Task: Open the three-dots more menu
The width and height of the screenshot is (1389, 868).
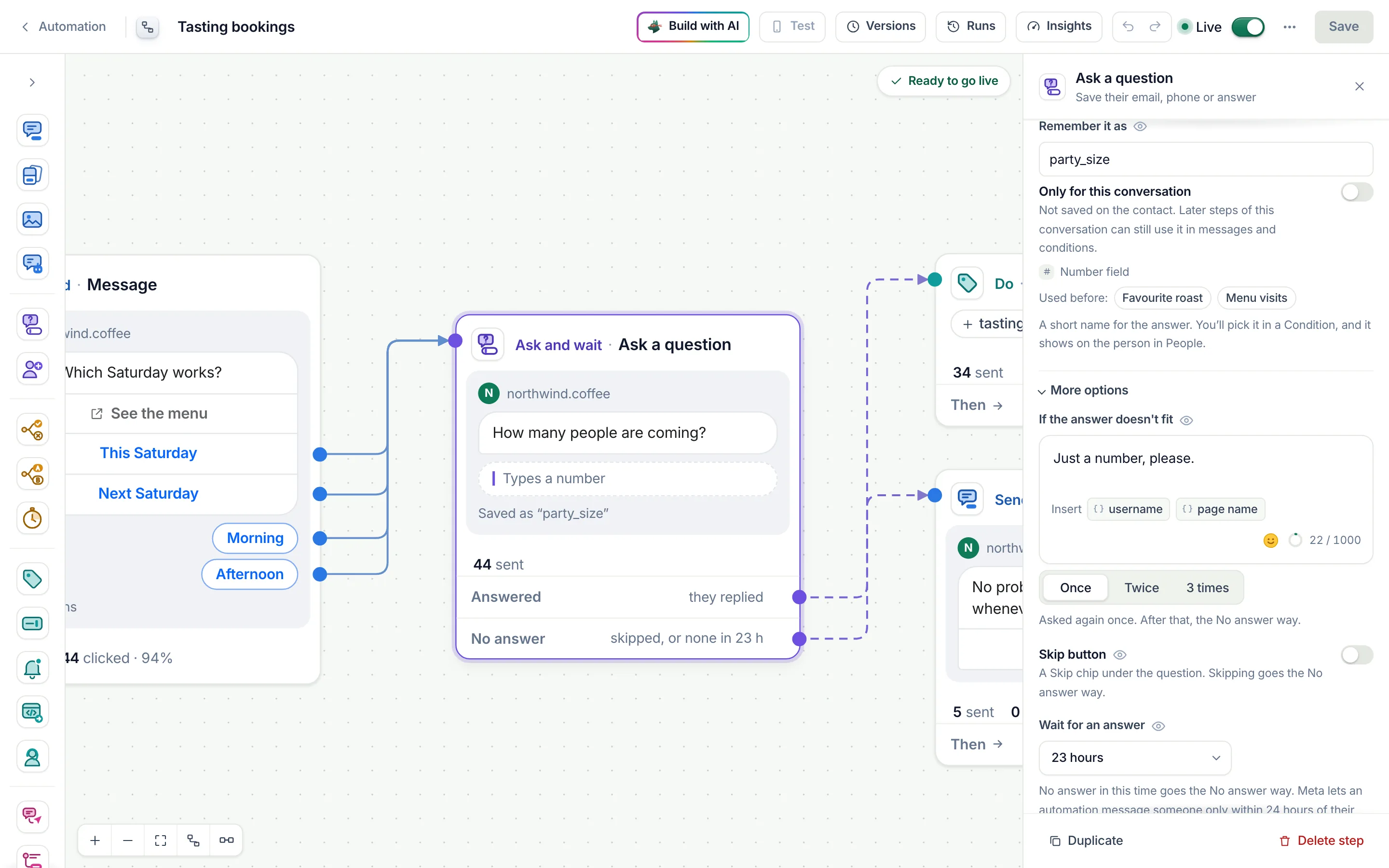Action: coord(1290,27)
